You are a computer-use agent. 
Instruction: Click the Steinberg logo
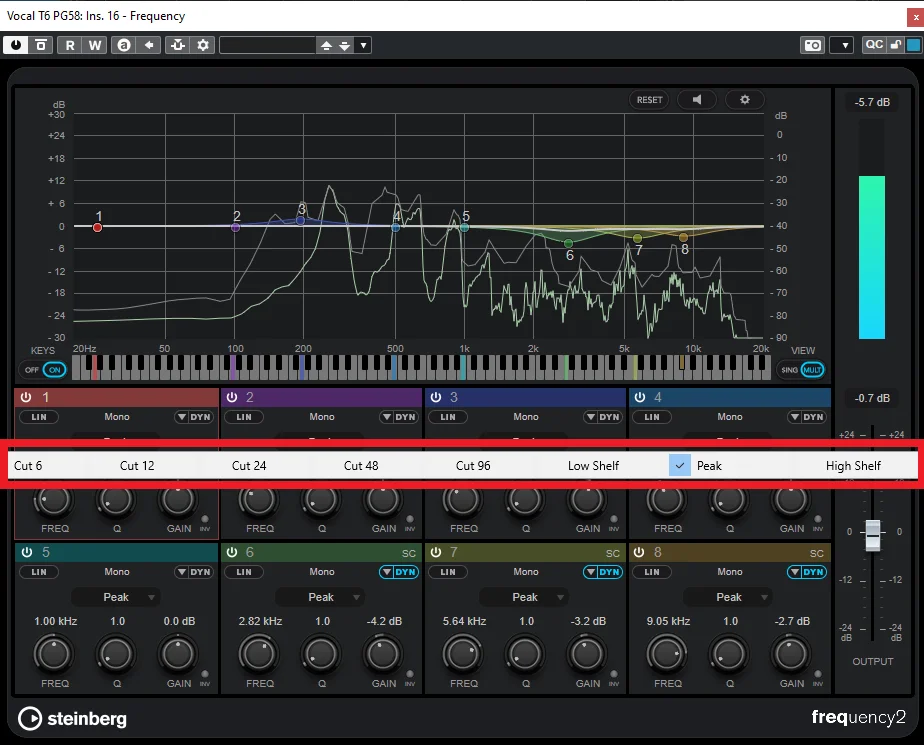72,718
